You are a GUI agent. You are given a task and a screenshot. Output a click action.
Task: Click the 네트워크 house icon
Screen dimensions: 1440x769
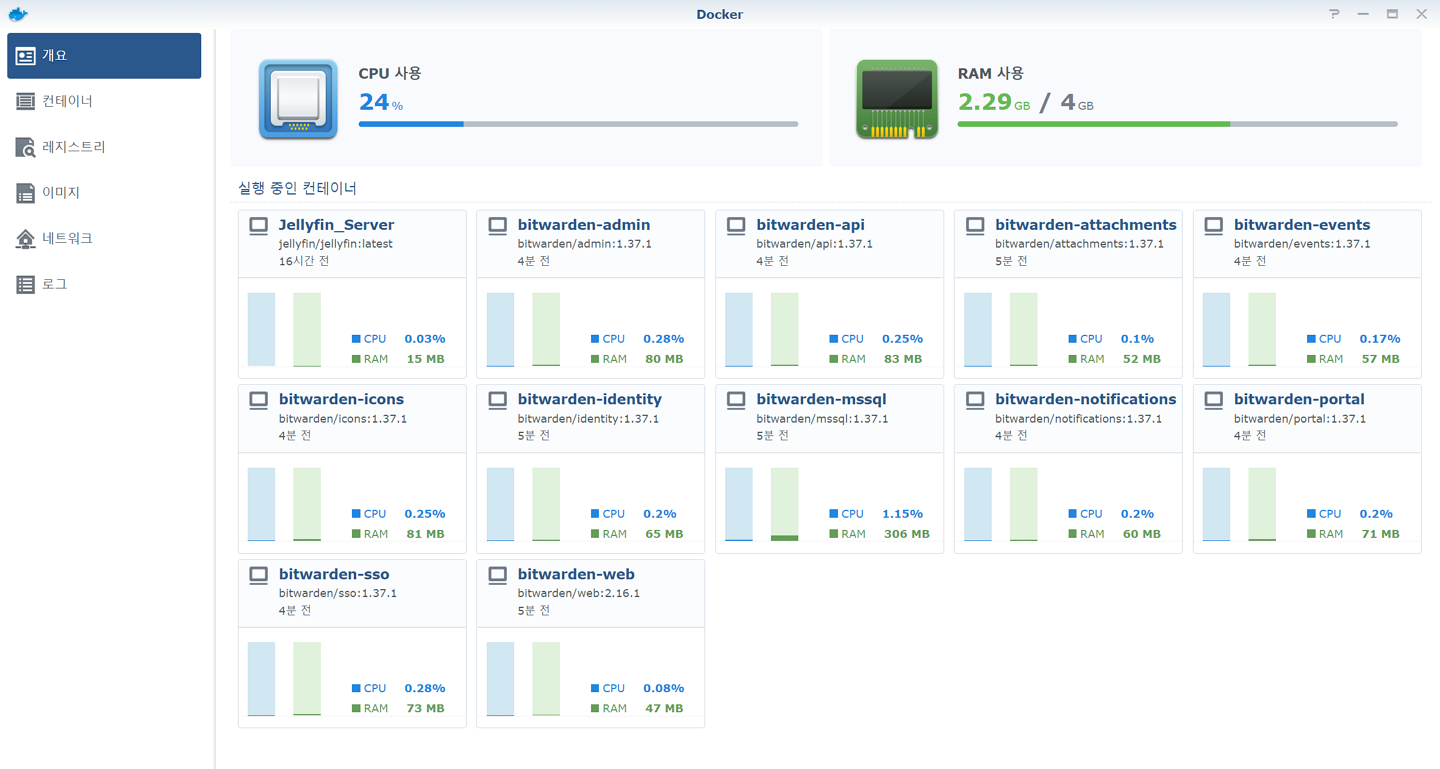click(26, 239)
